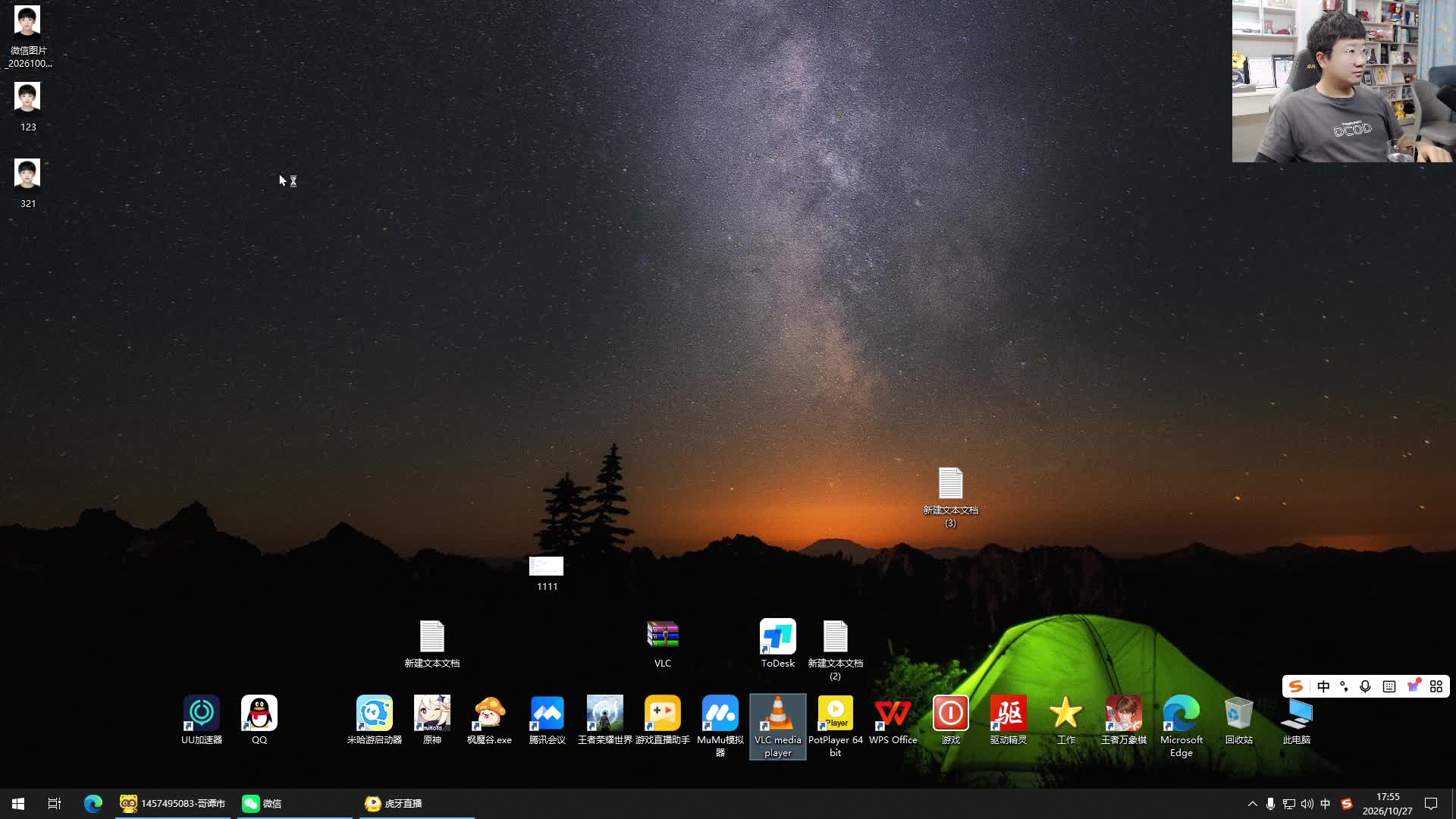The width and height of the screenshot is (1456, 819).
Task: Select the 1111 image thumbnail file
Action: (546, 574)
